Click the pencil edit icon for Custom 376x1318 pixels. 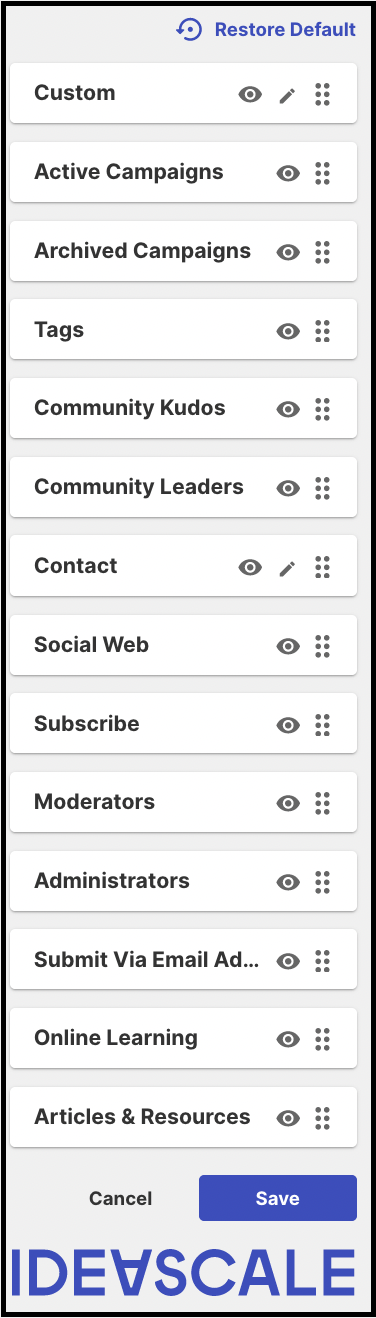287,95
